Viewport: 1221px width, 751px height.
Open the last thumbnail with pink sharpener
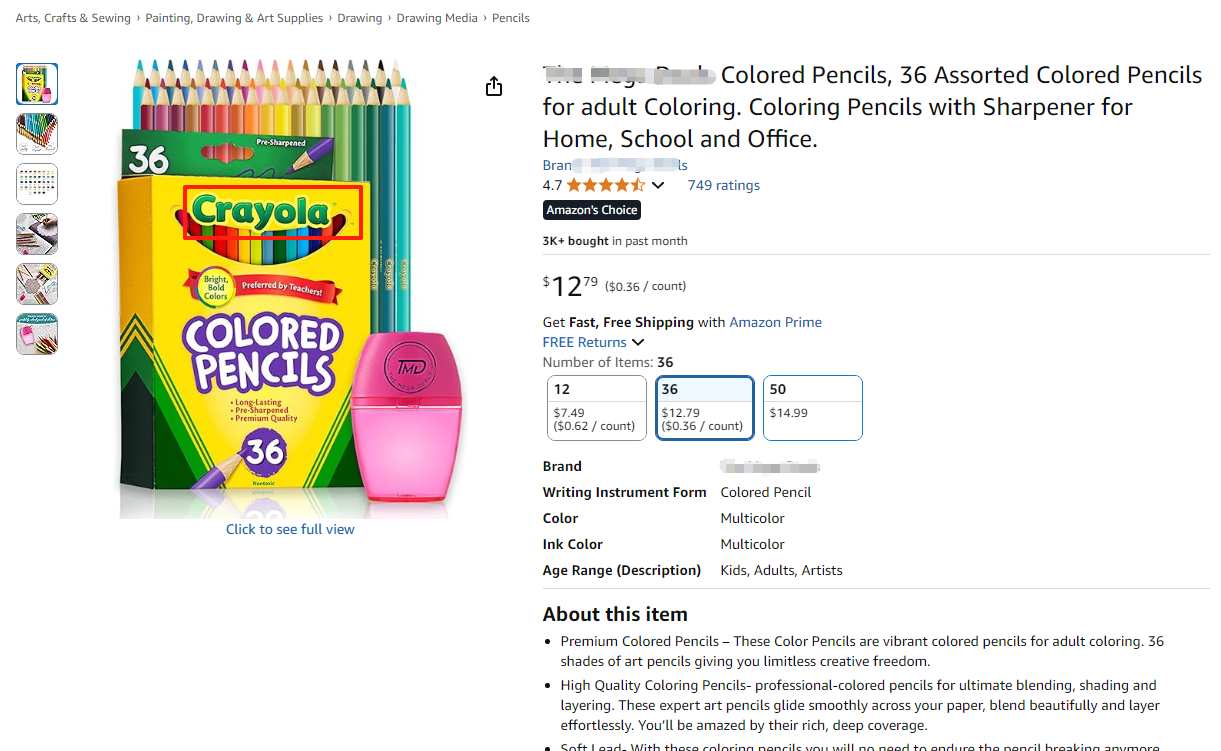(37, 334)
